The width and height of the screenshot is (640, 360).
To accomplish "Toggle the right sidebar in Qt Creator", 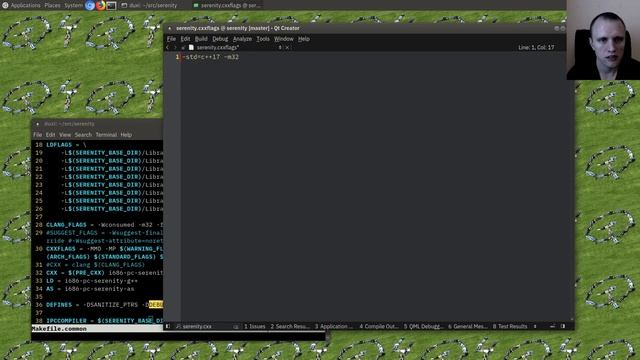I will point(563,326).
